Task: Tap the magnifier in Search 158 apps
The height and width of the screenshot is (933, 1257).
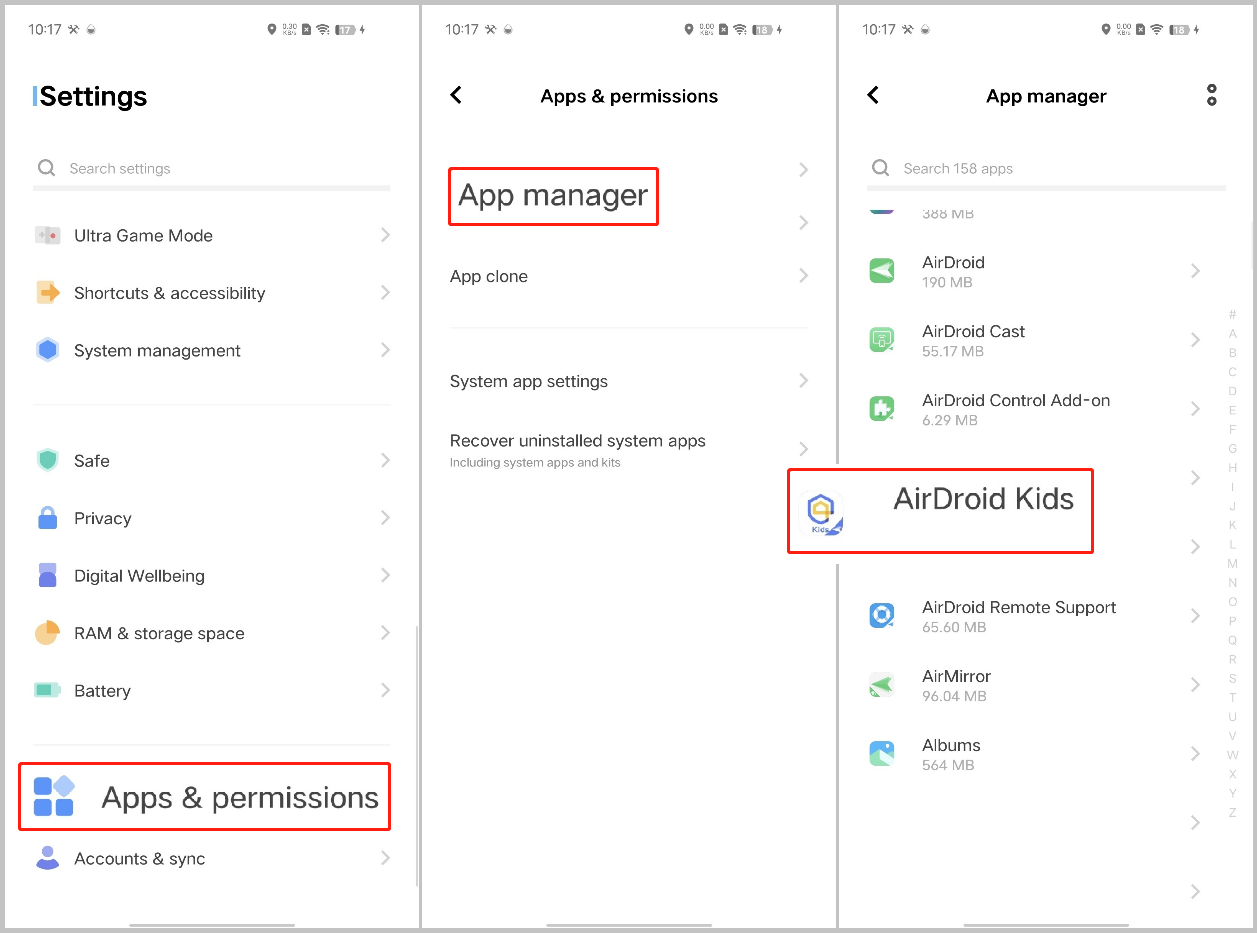Action: click(880, 168)
